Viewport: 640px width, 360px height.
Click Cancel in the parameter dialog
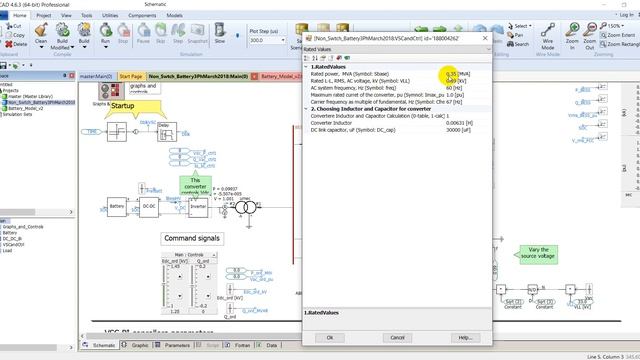(397, 338)
